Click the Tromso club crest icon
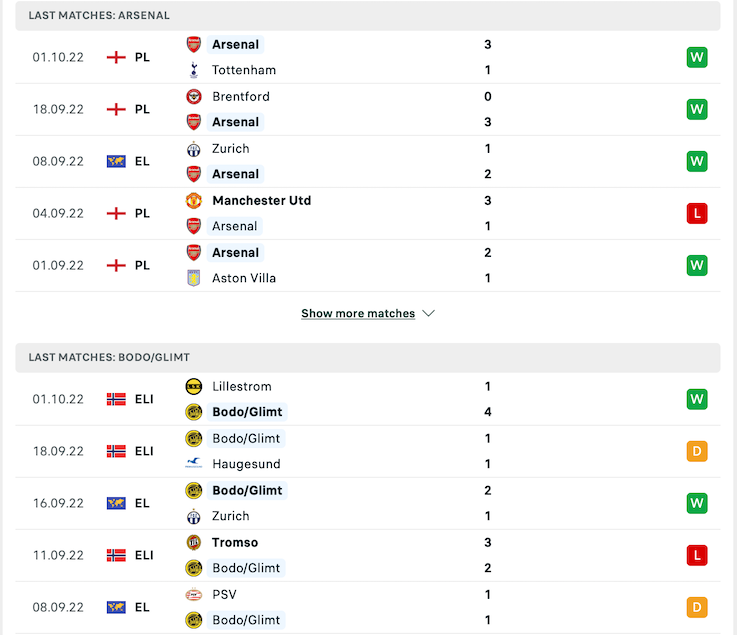The image size is (737, 635). 194,542
